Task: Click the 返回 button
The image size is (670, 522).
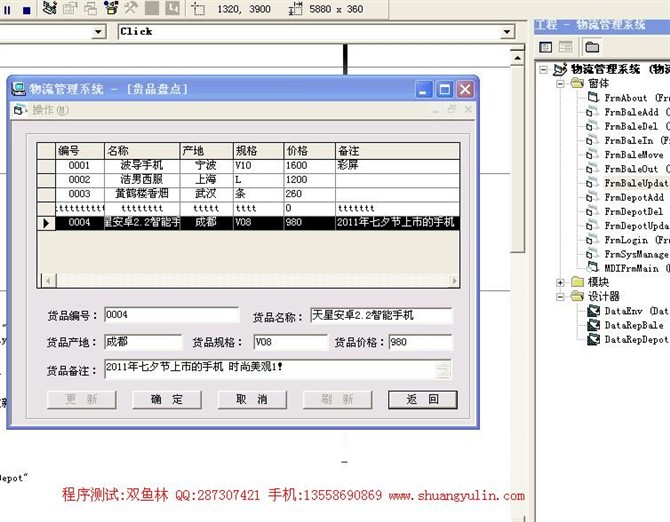Action: (423, 399)
